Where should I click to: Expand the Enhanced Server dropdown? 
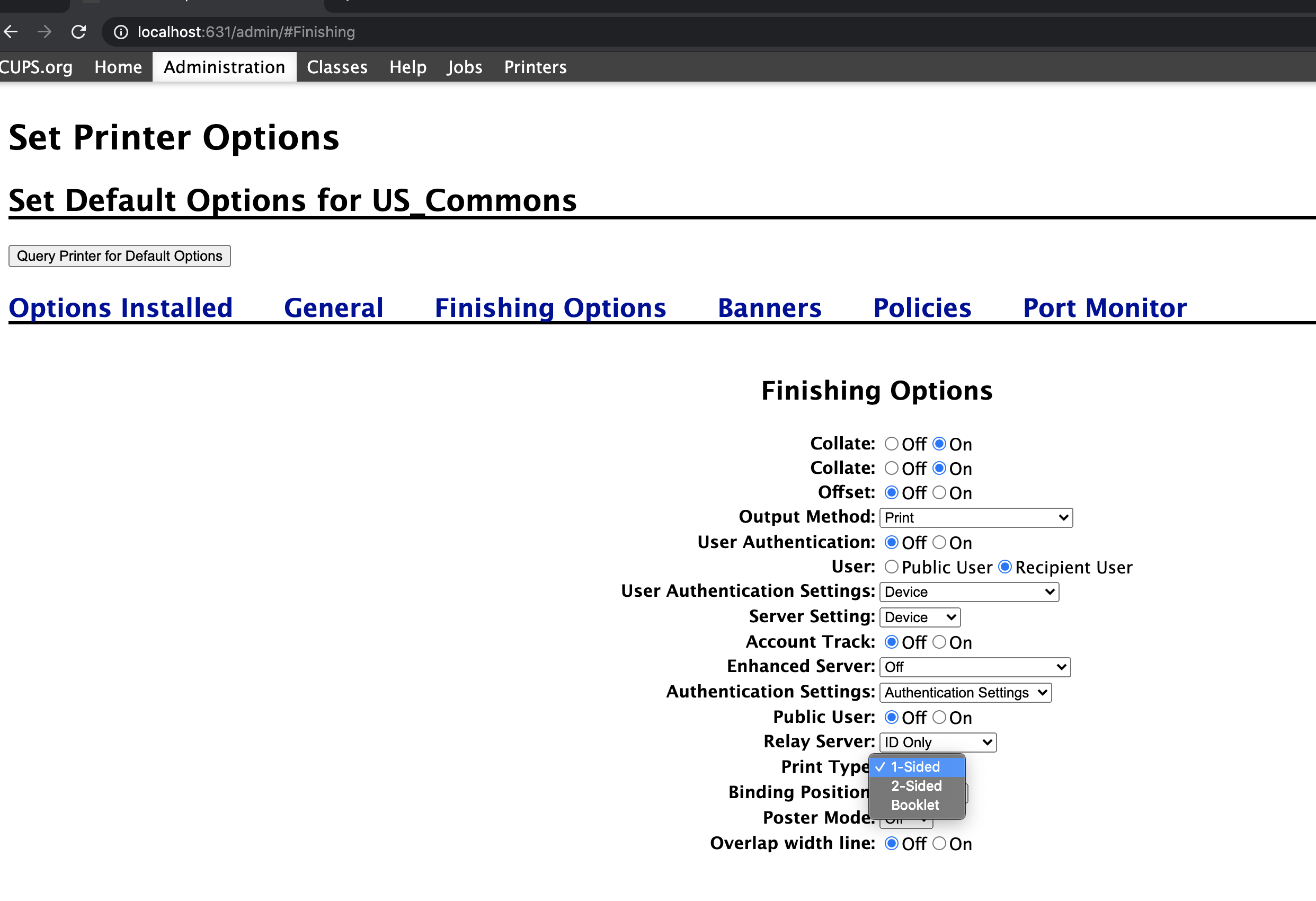coord(974,667)
